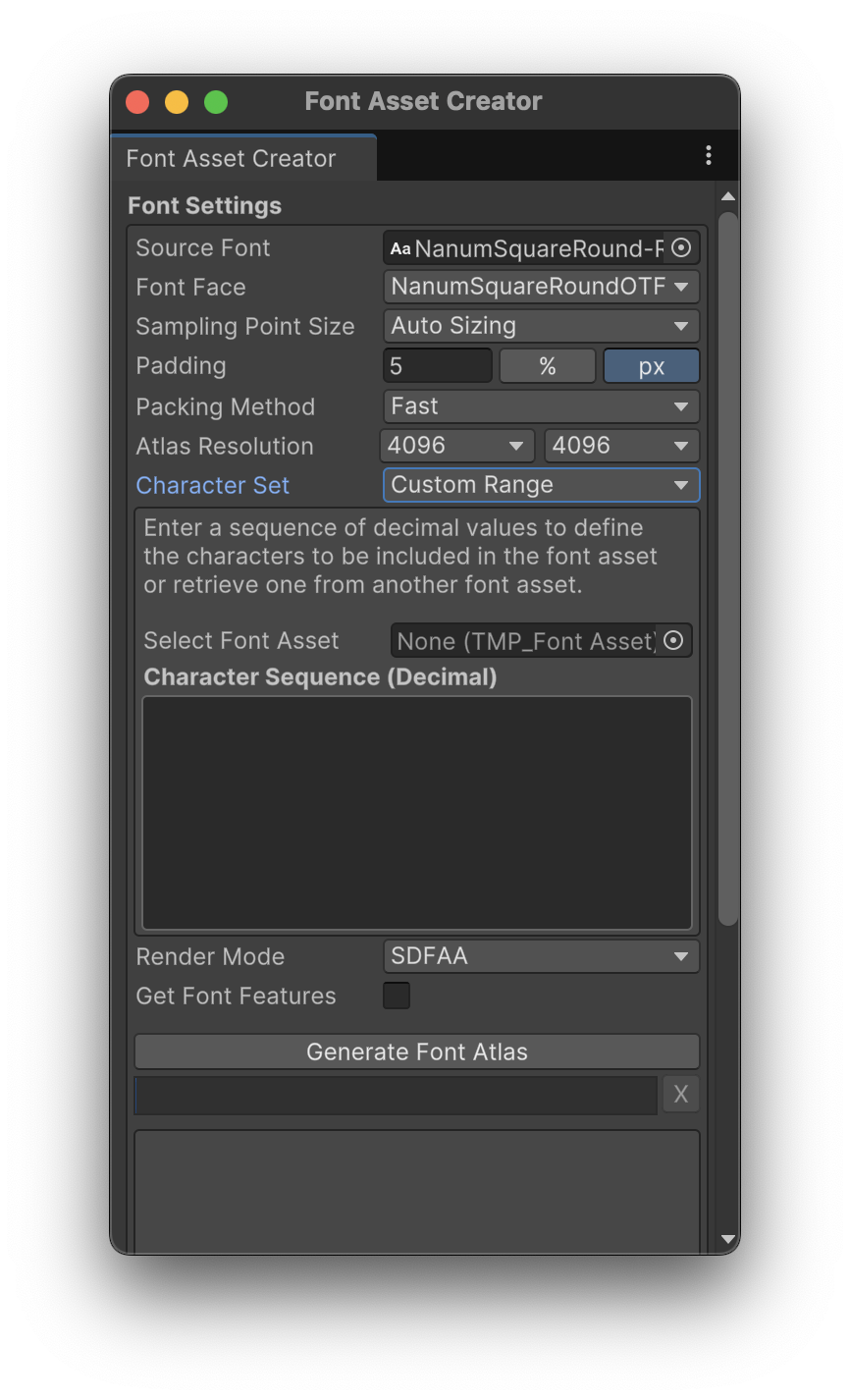Click the vertical scrollbar thumb
This screenshot has width=850, height=1400.
click(x=727, y=568)
